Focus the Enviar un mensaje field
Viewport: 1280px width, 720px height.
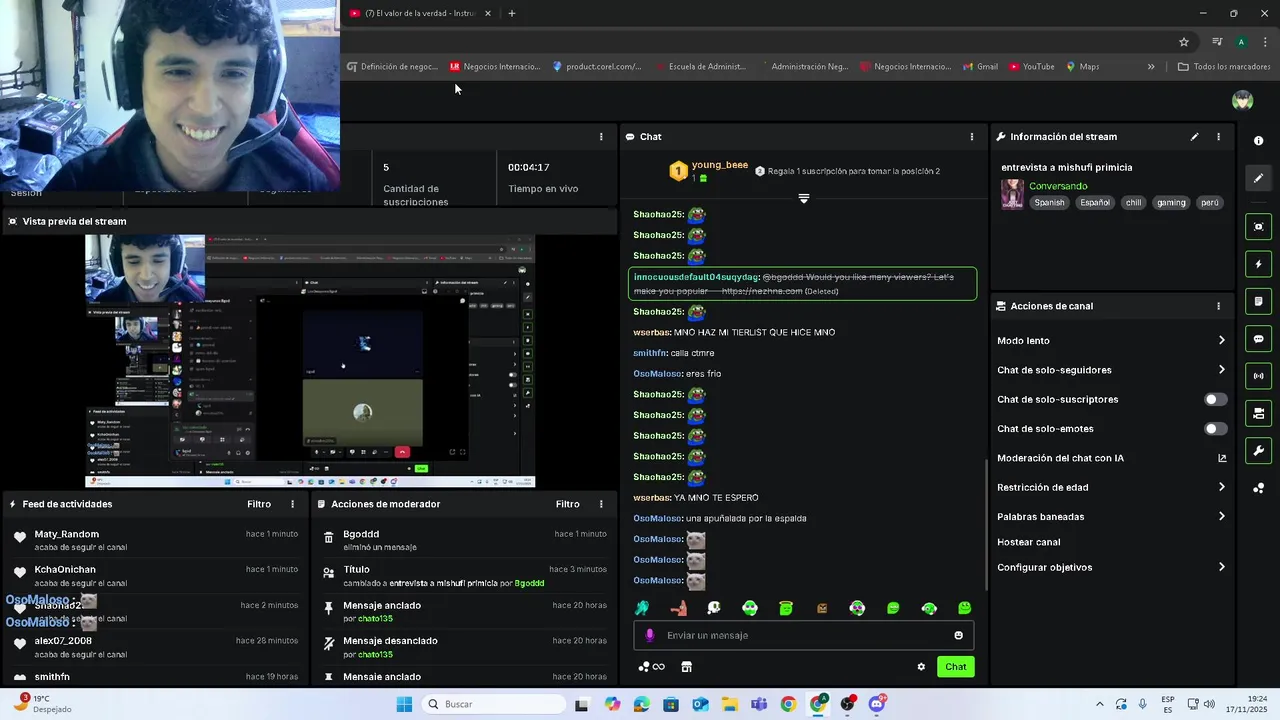point(803,635)
